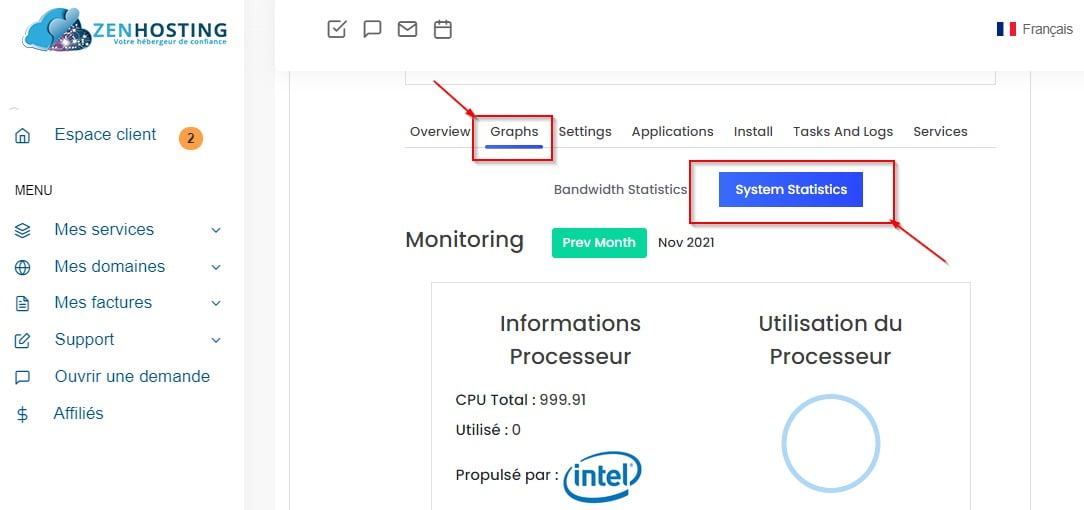This screenshot has width=1084, height=510.
Task: Show Bandwidth Statistics view
Action: pos(620,189)
